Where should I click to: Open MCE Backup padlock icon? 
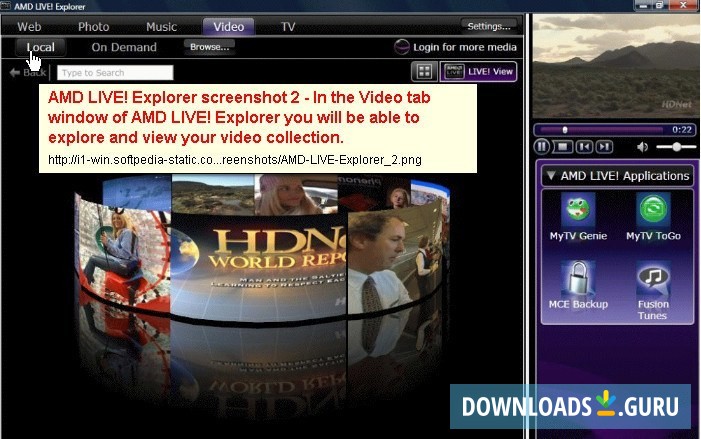[x=579, y=276]
